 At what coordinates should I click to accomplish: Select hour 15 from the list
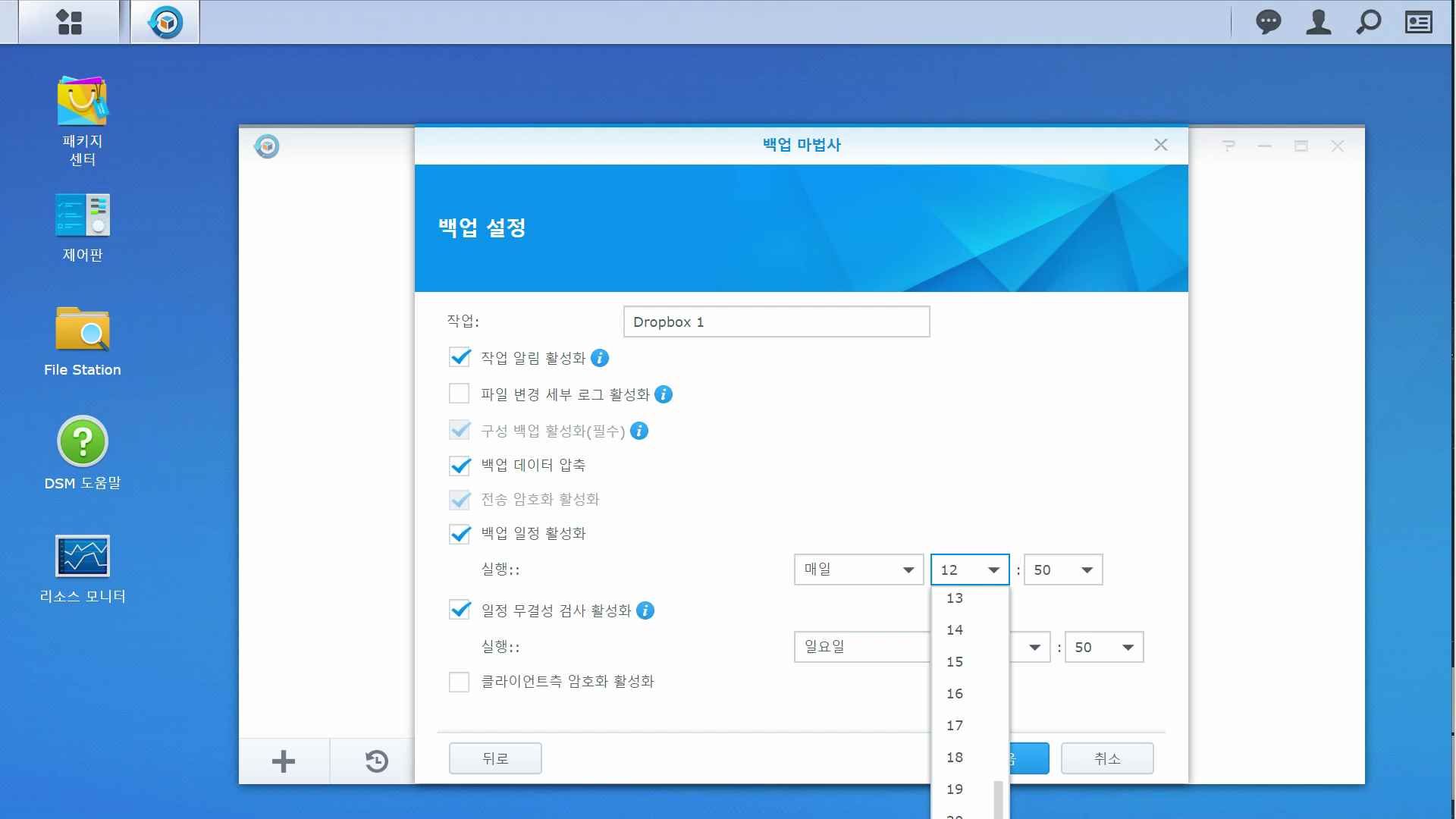pyautogui.click(x=955, y=662)
